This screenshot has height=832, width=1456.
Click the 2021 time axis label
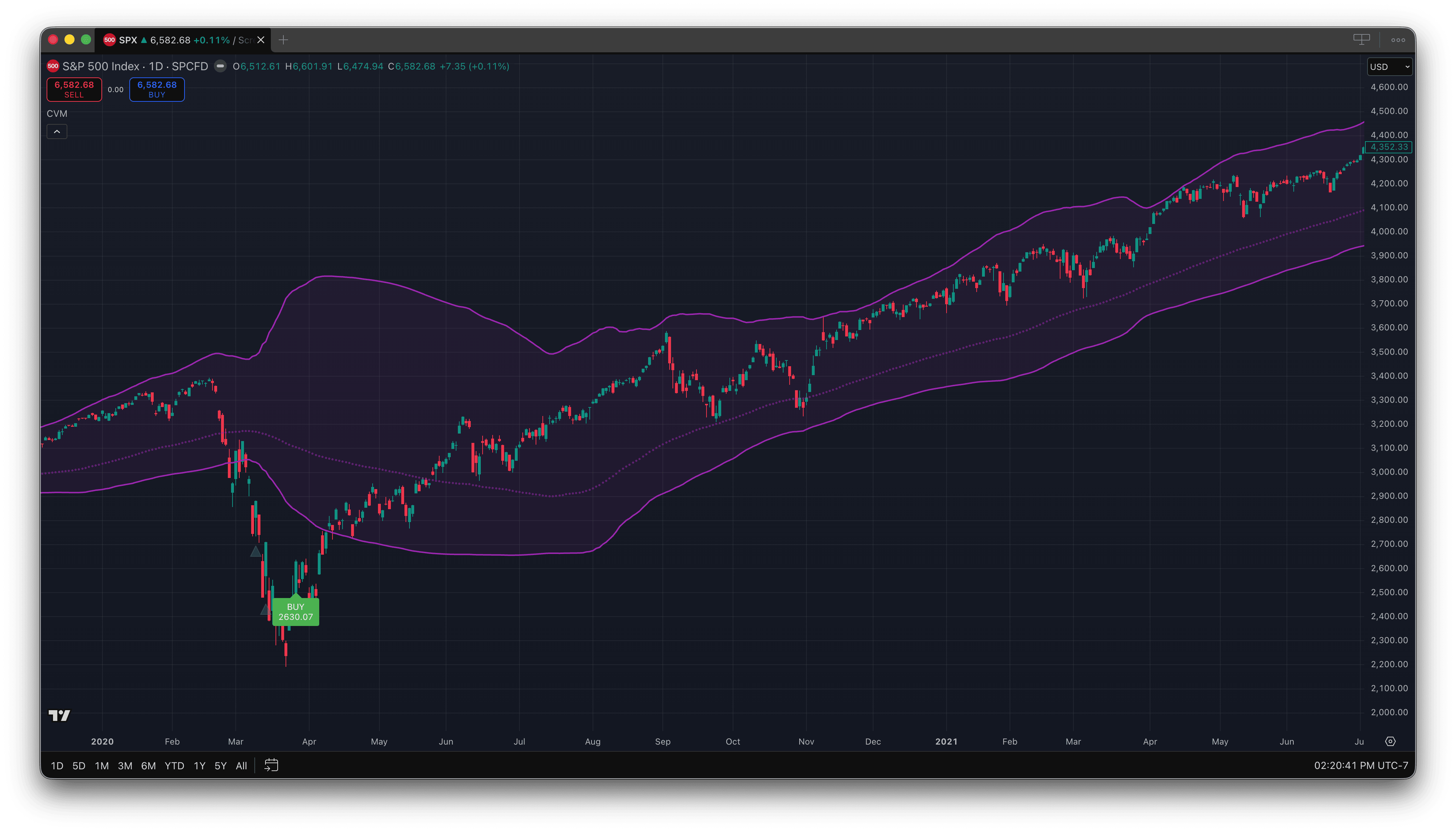(x=946, y=741)
